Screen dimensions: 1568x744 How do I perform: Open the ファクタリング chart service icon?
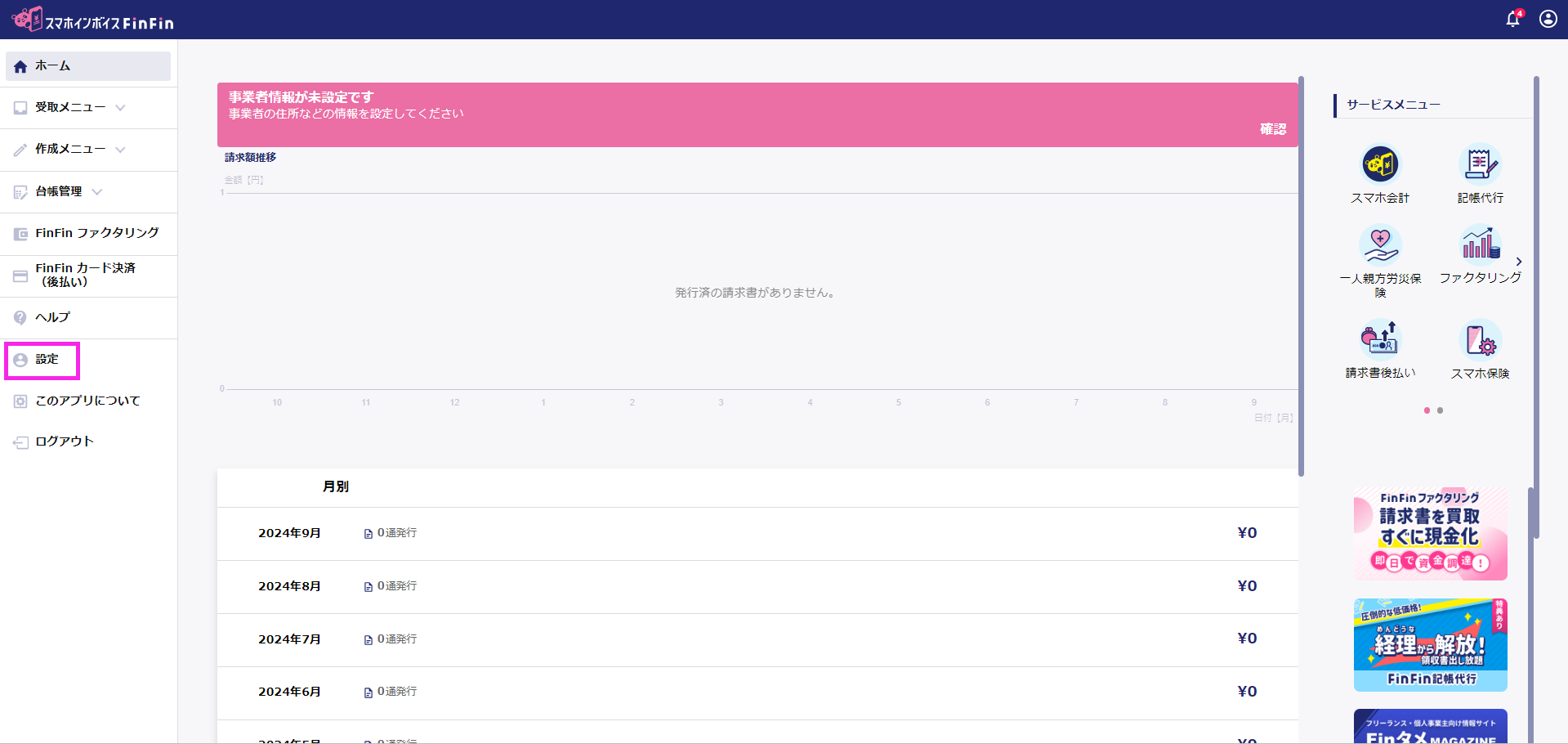(1480, 244)
